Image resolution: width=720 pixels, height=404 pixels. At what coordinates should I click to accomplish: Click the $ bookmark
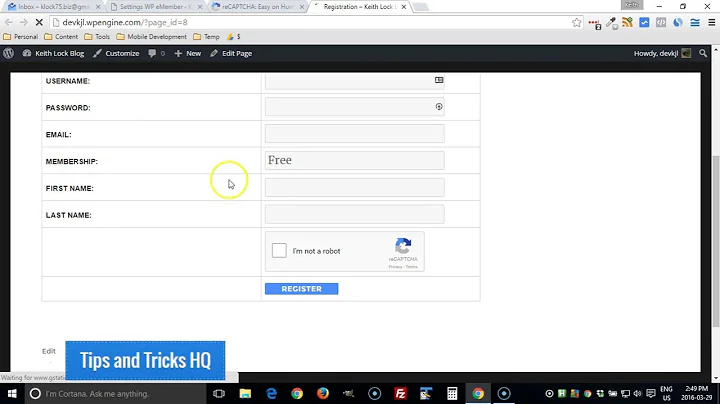coord(234,37)
